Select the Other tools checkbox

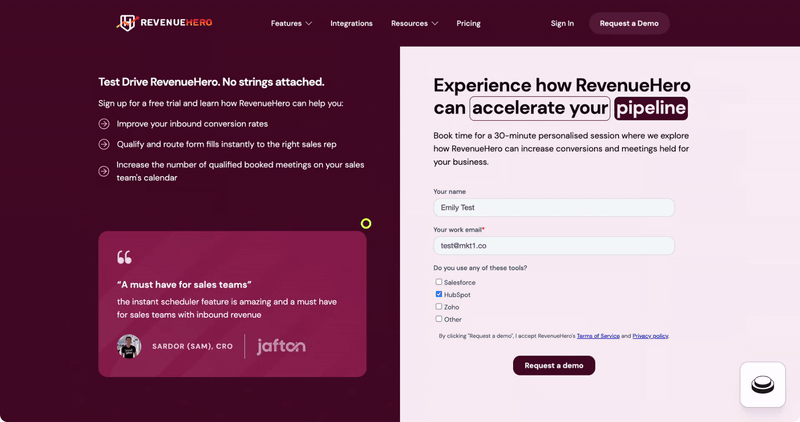tap(439, 318)
